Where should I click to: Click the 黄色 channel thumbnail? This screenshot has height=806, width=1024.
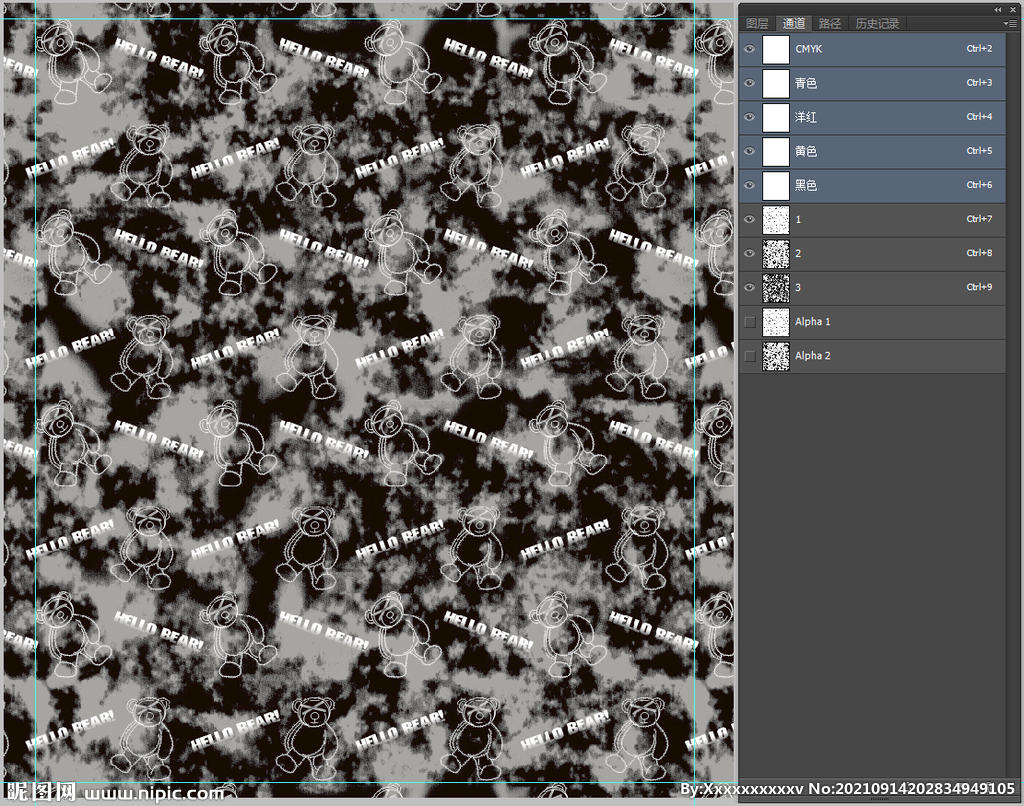776,151
